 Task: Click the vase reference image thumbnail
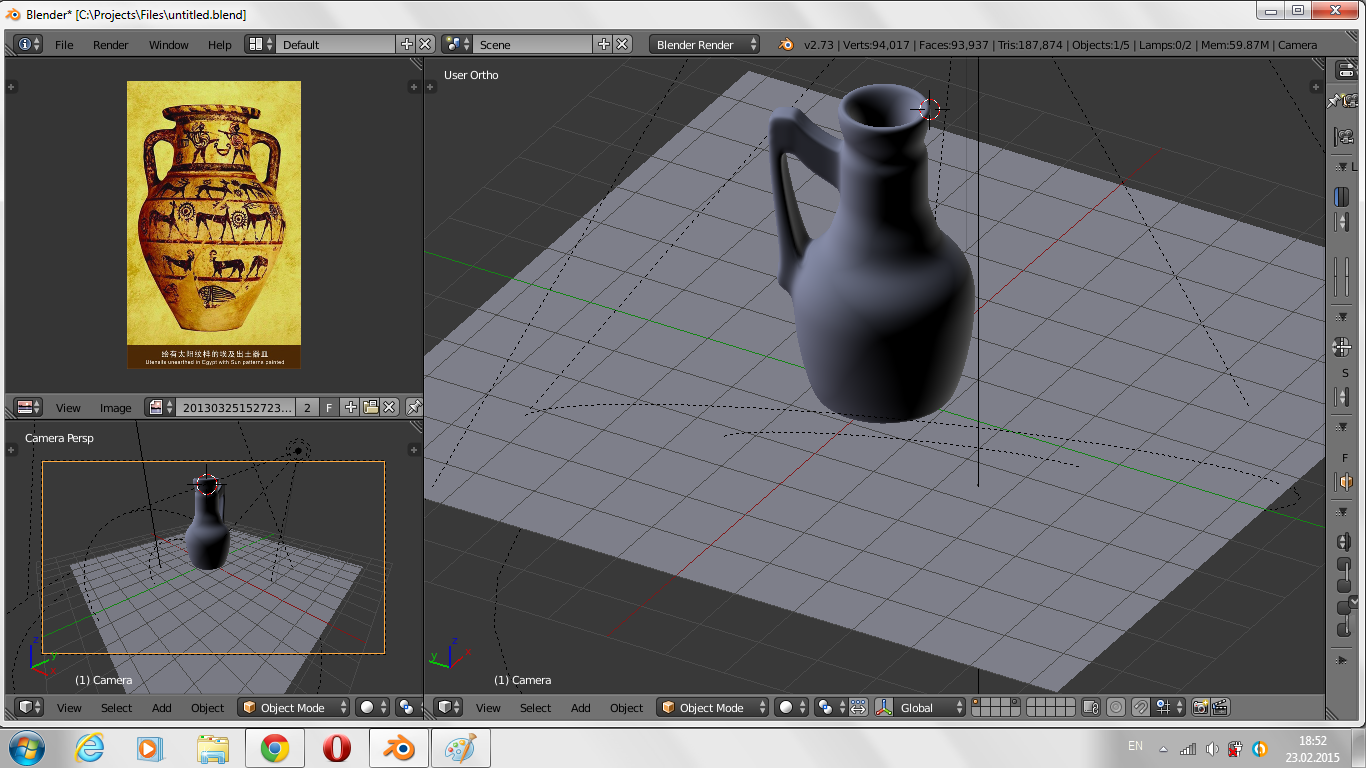click(214, 225)
